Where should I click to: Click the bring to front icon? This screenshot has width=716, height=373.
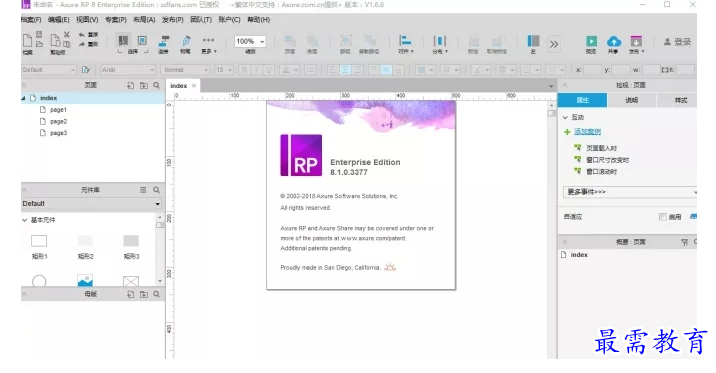point(290,41)
